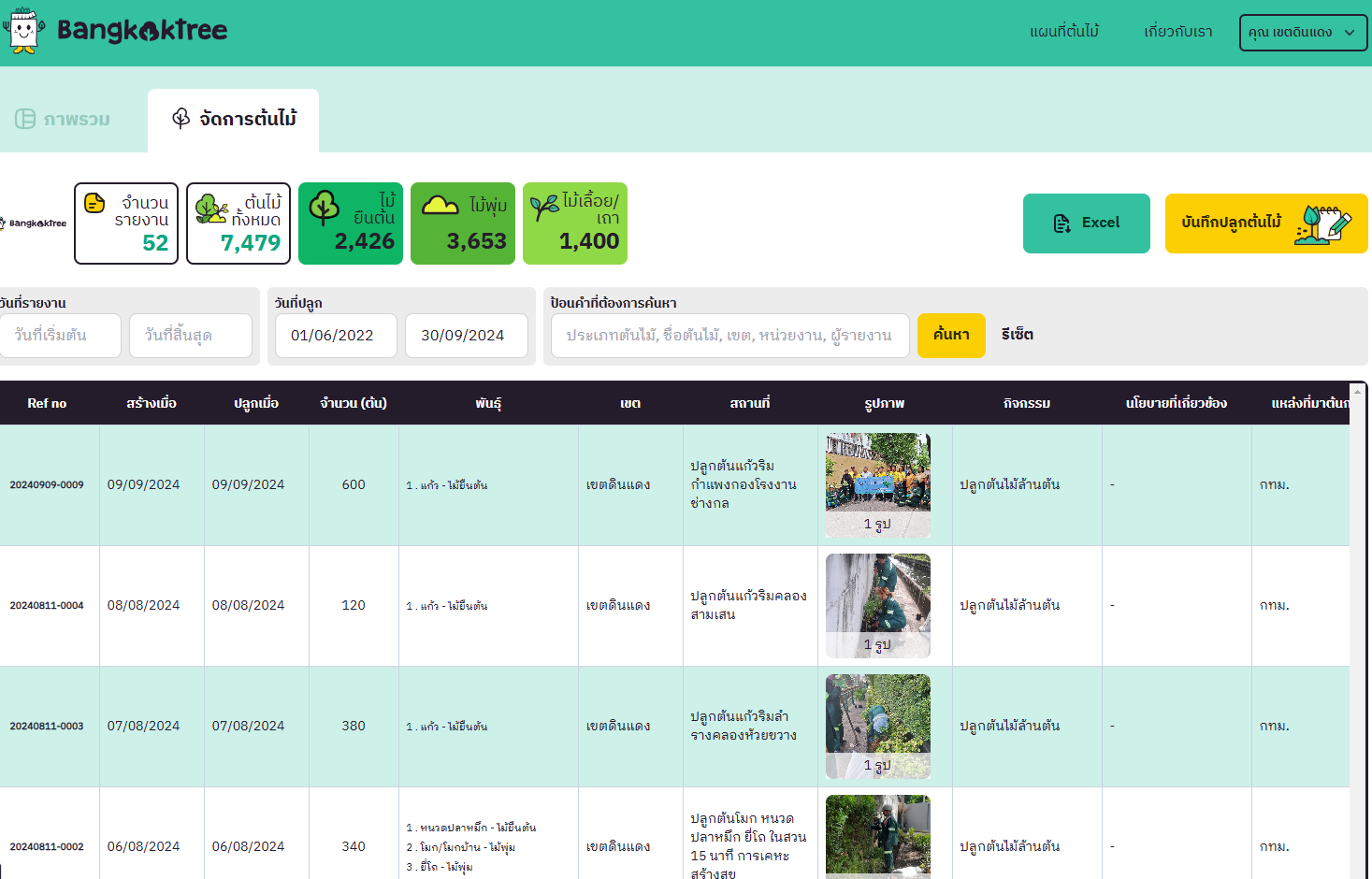This screenshot has width=1372, height=879.
Task: Click the สถานที่ column header
Action: (750, 403)
